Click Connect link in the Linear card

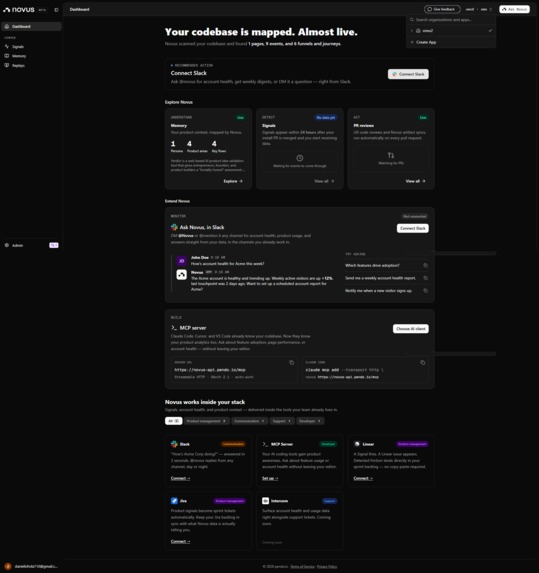[363, 478]
